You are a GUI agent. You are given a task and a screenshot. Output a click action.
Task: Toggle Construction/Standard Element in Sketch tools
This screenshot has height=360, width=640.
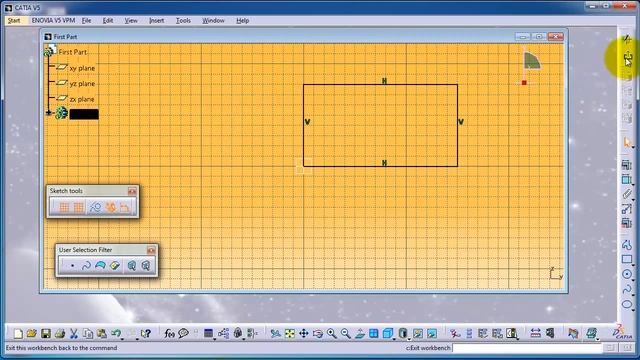[x=96, y=207]
